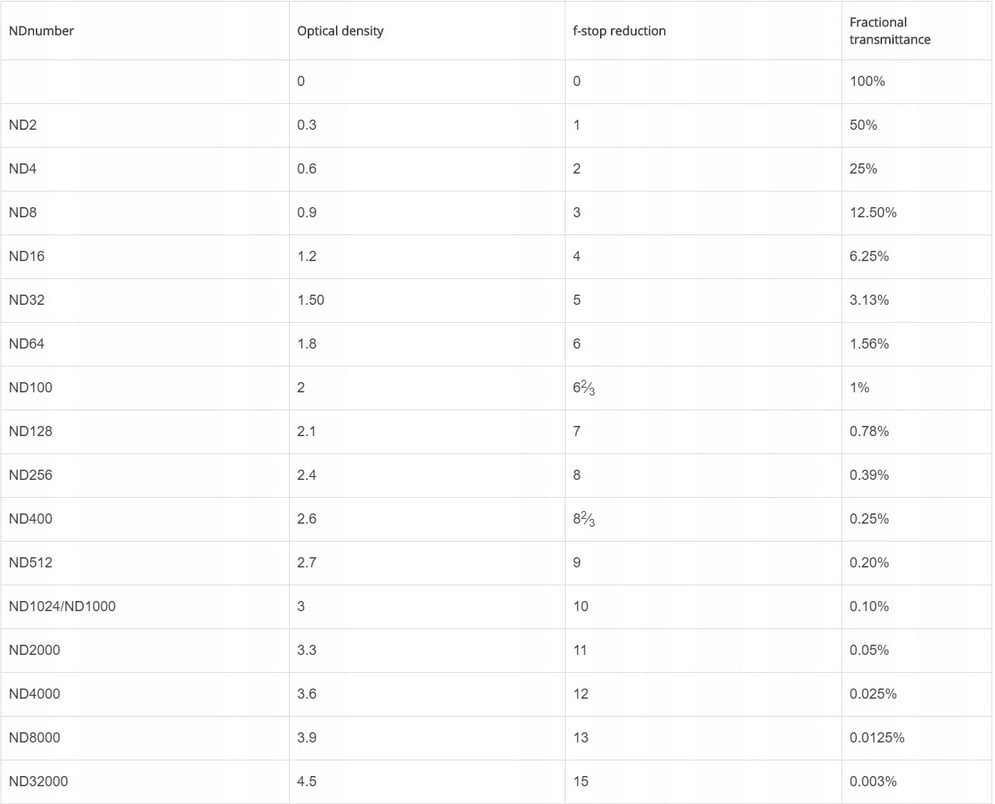Click the 0.025% transmittance cell
This screenshot has width=995, height=804.
click(x=873, y=694)
